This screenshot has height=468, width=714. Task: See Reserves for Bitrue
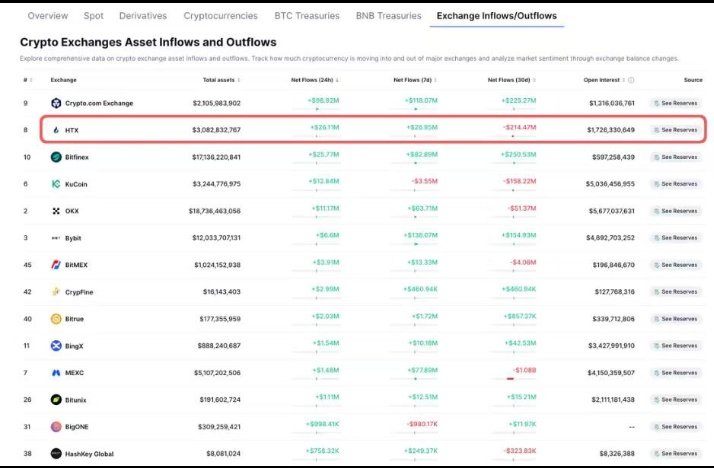676,319
